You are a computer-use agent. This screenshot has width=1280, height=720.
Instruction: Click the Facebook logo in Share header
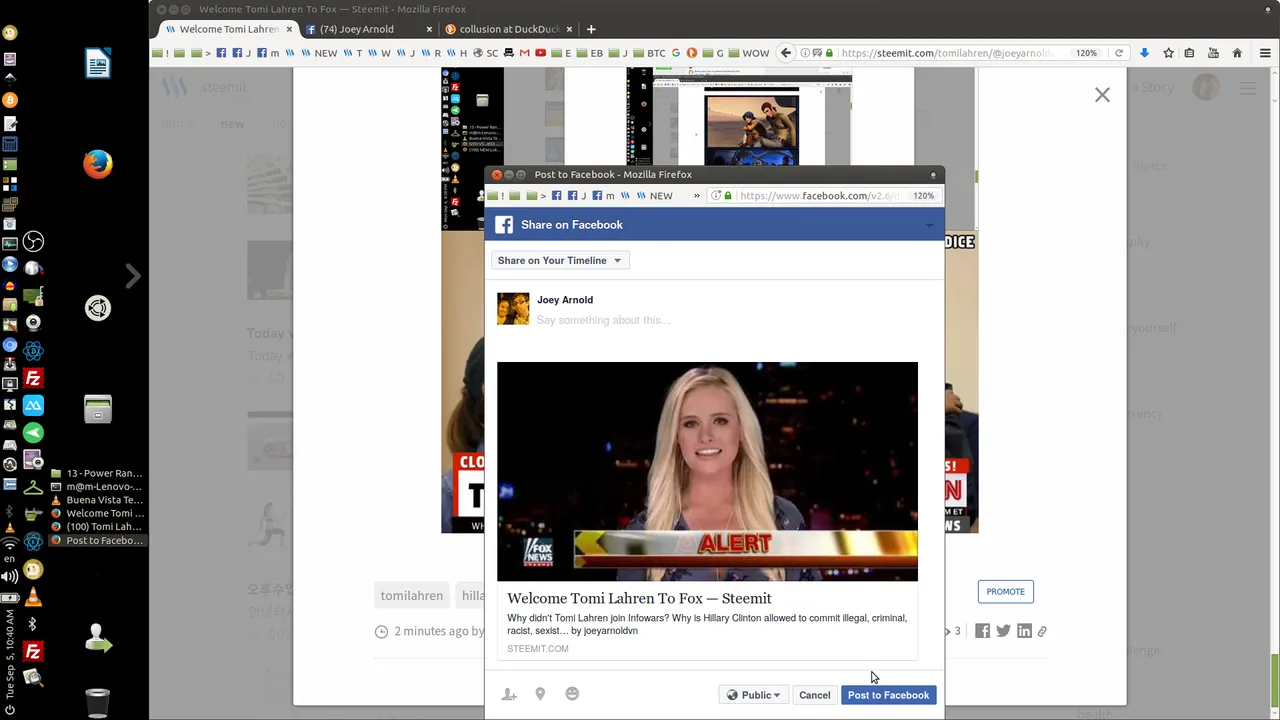pyautogui.click(x=504, y=225)
